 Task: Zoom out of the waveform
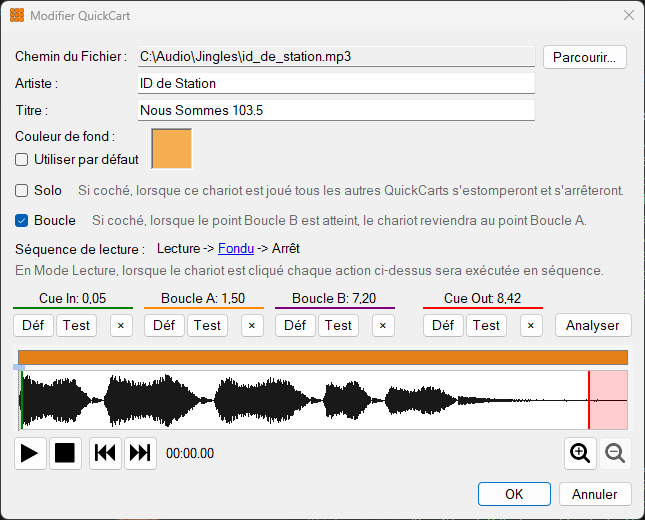[x=615, y=453]
